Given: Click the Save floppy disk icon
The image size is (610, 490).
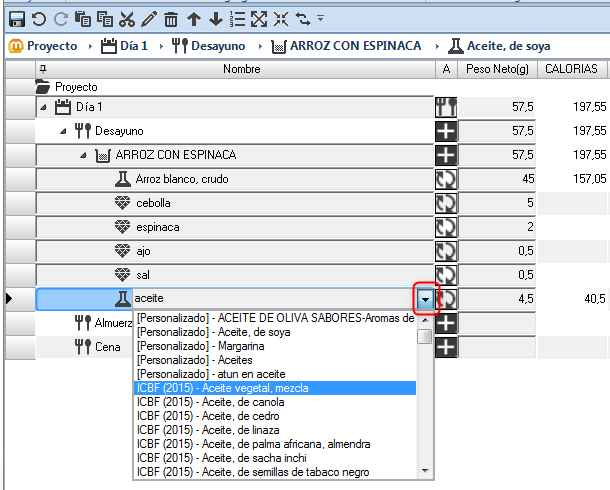Looking at the screenshot, I should click(x=17, y=19).
